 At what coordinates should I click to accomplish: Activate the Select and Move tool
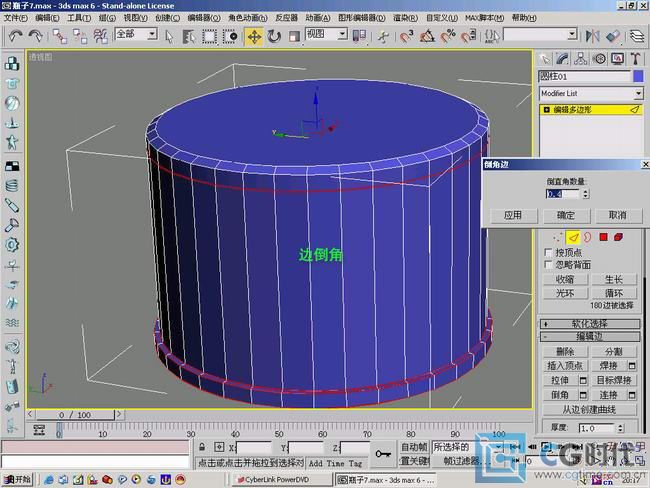[254, 36]
